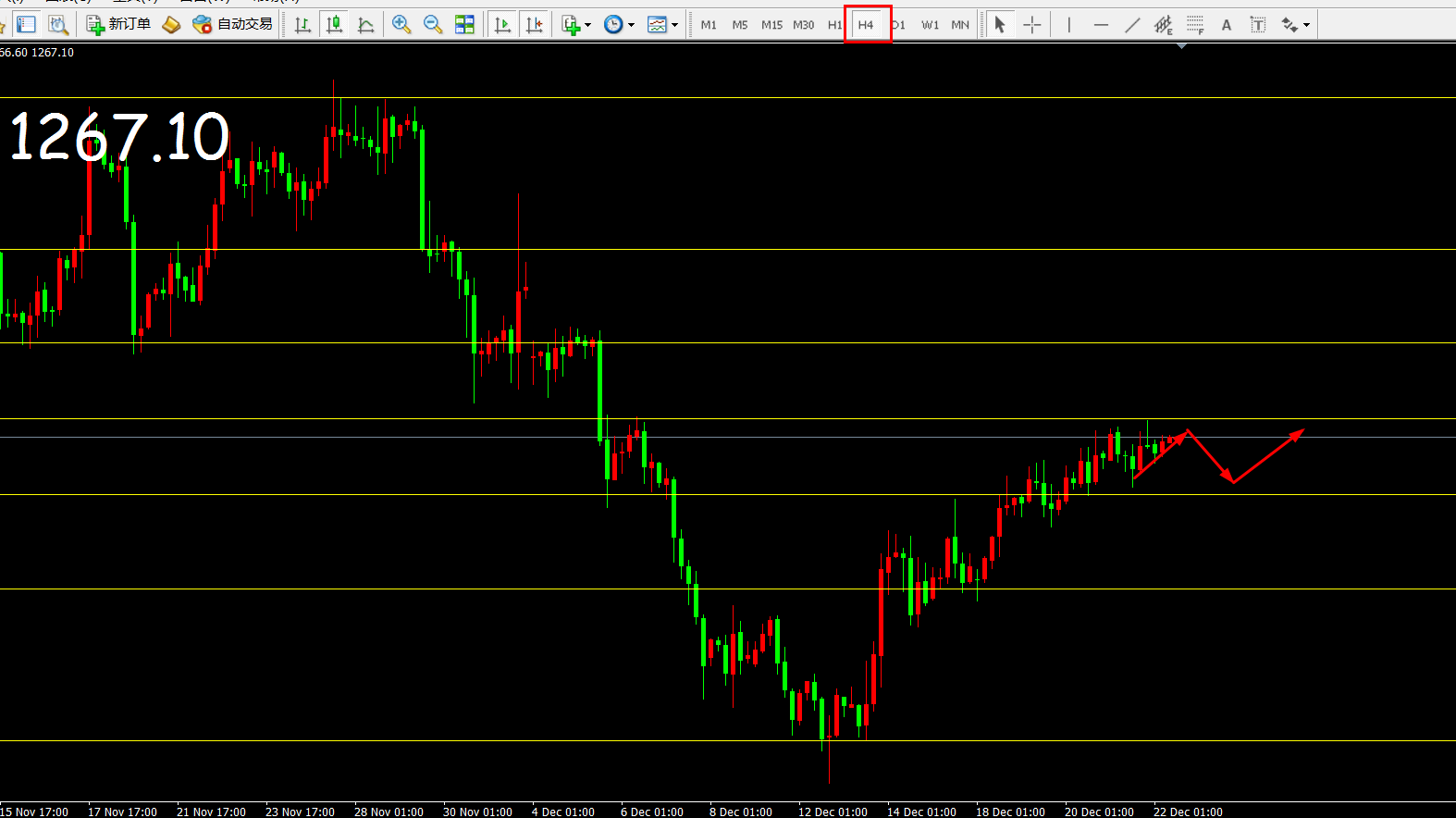Open MetaEditor via yellow book icon
1456x818 pixels.
click(x=171, y=25)
